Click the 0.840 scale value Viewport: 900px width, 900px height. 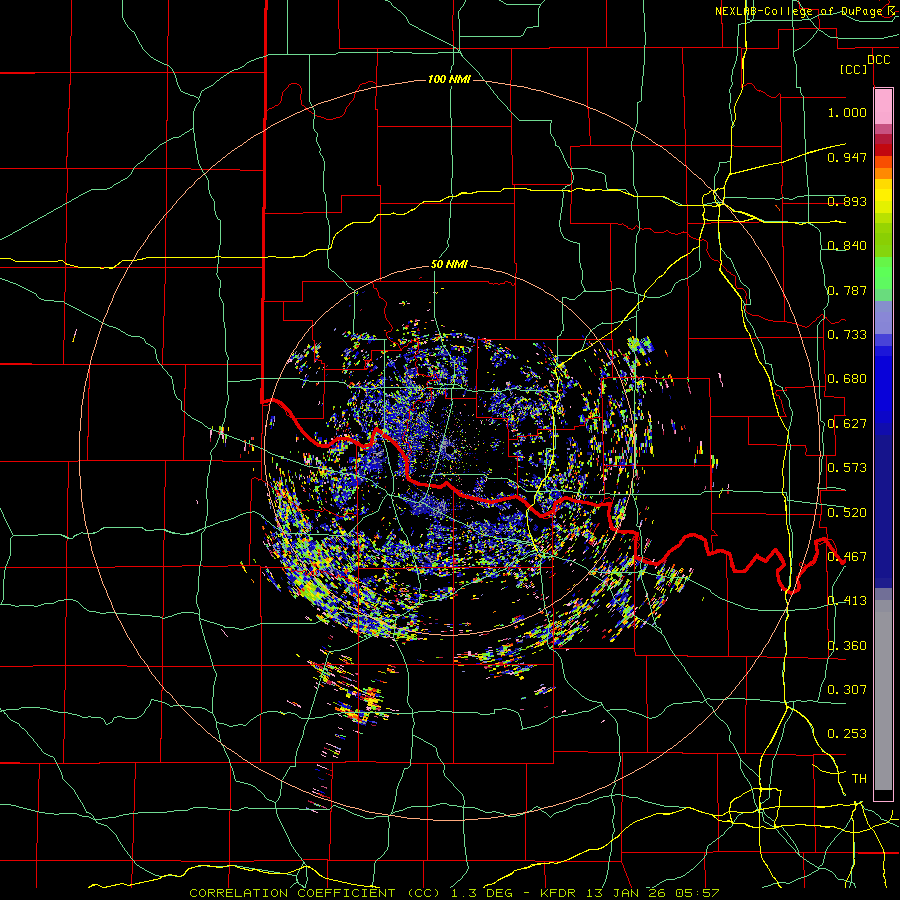coord(847,246)
